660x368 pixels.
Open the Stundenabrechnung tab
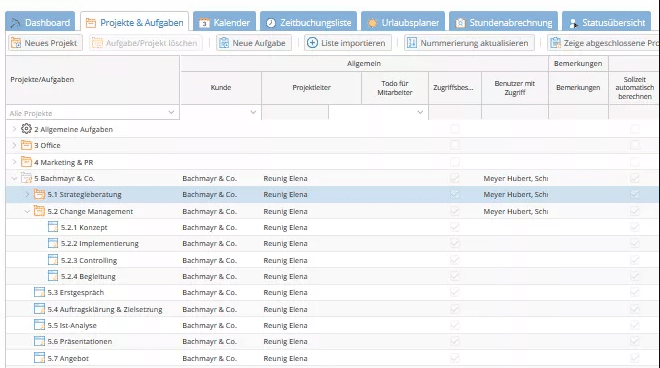point(503,22)
